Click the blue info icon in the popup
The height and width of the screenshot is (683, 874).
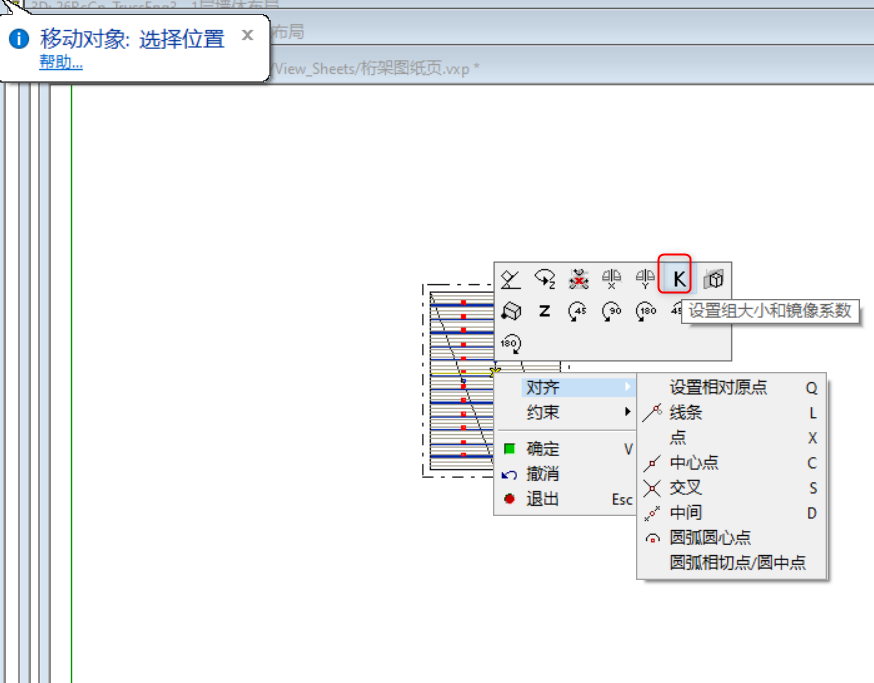click(18, 39)
